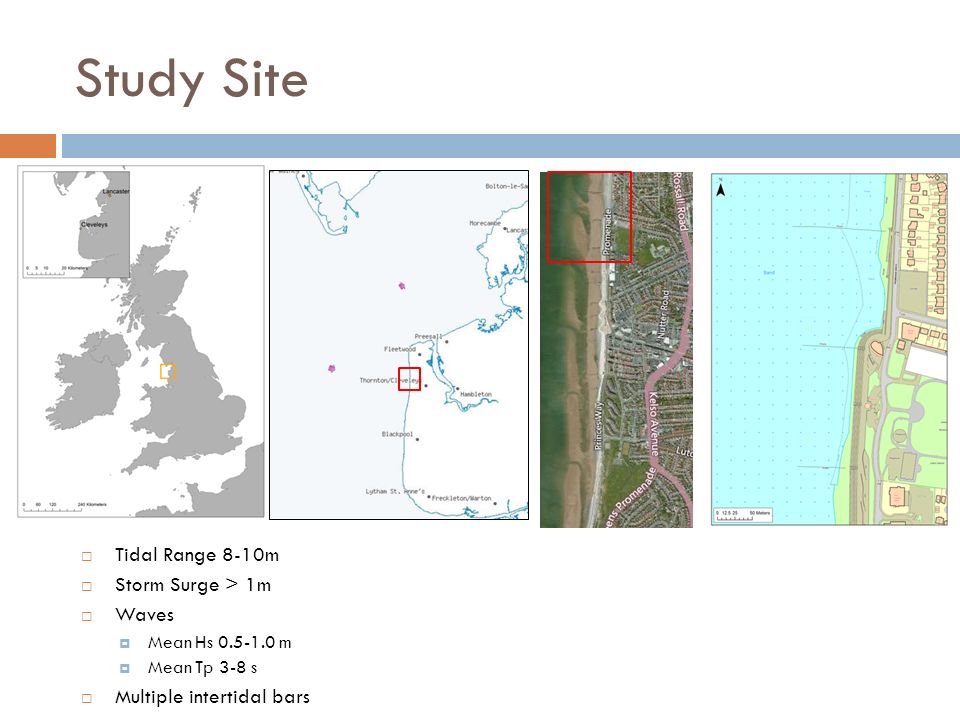Click the 'Preesall' label on coastline map
This screenshot has height=720, width=960.
click(428, 337)
